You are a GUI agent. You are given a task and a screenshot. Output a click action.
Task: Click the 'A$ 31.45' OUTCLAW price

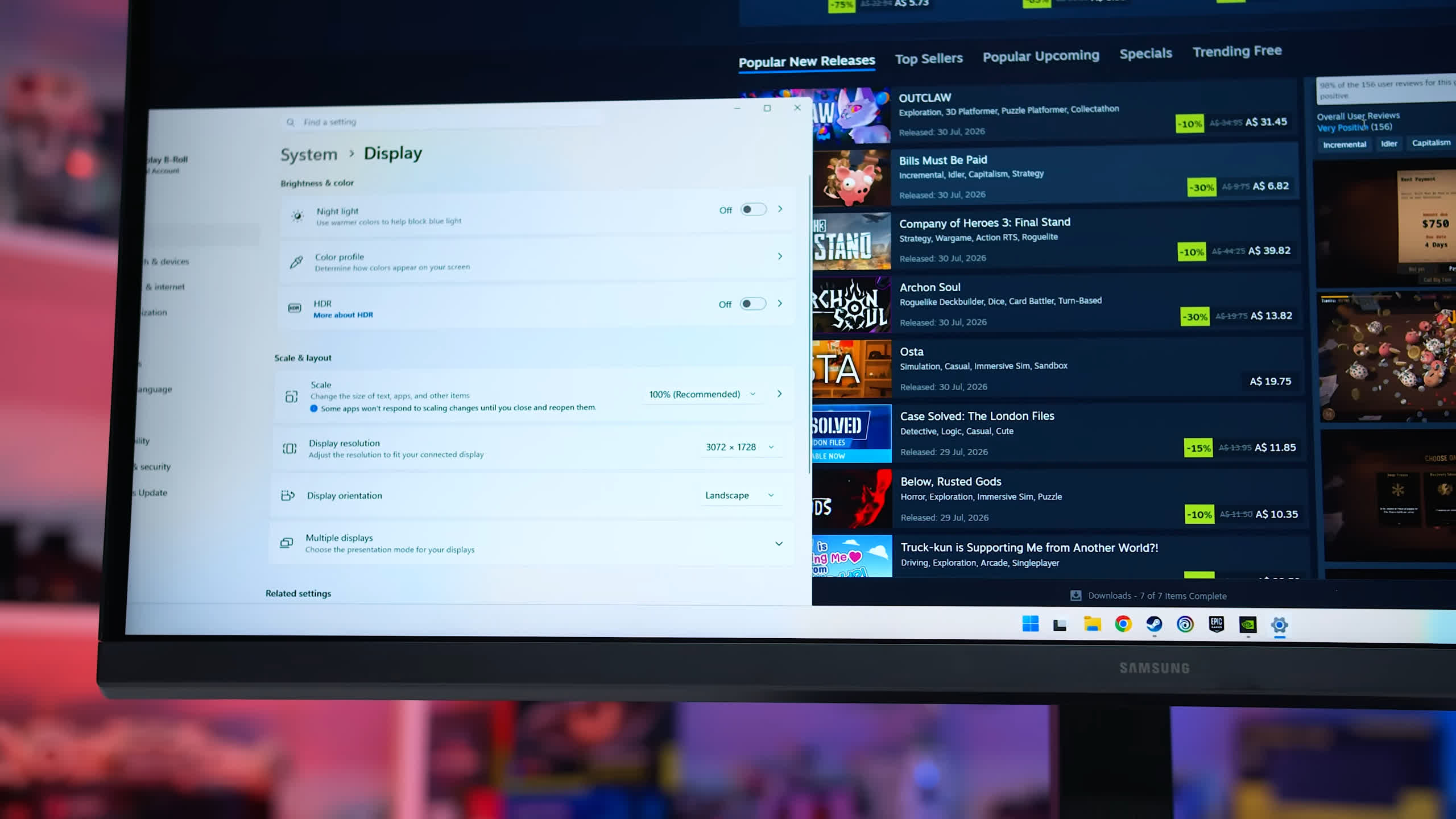[1266, 122]
